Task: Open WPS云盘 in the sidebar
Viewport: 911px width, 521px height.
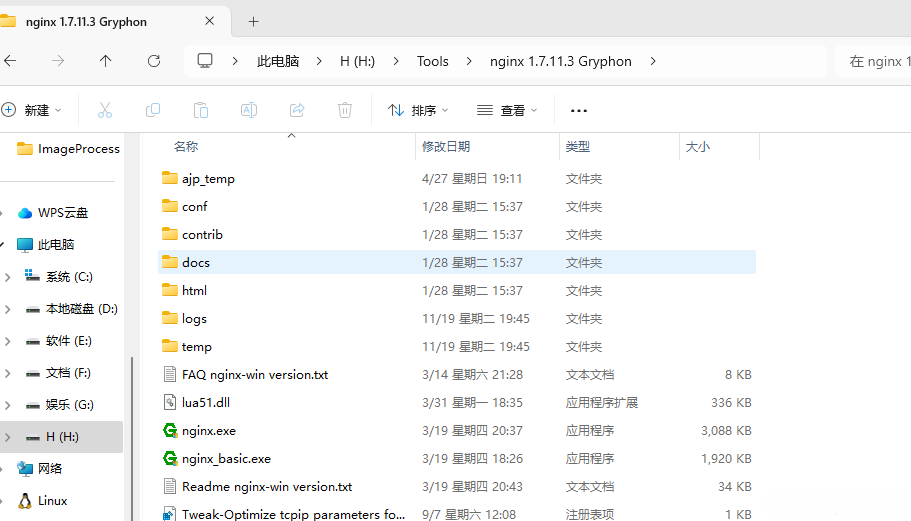Action: coord(53,213)
